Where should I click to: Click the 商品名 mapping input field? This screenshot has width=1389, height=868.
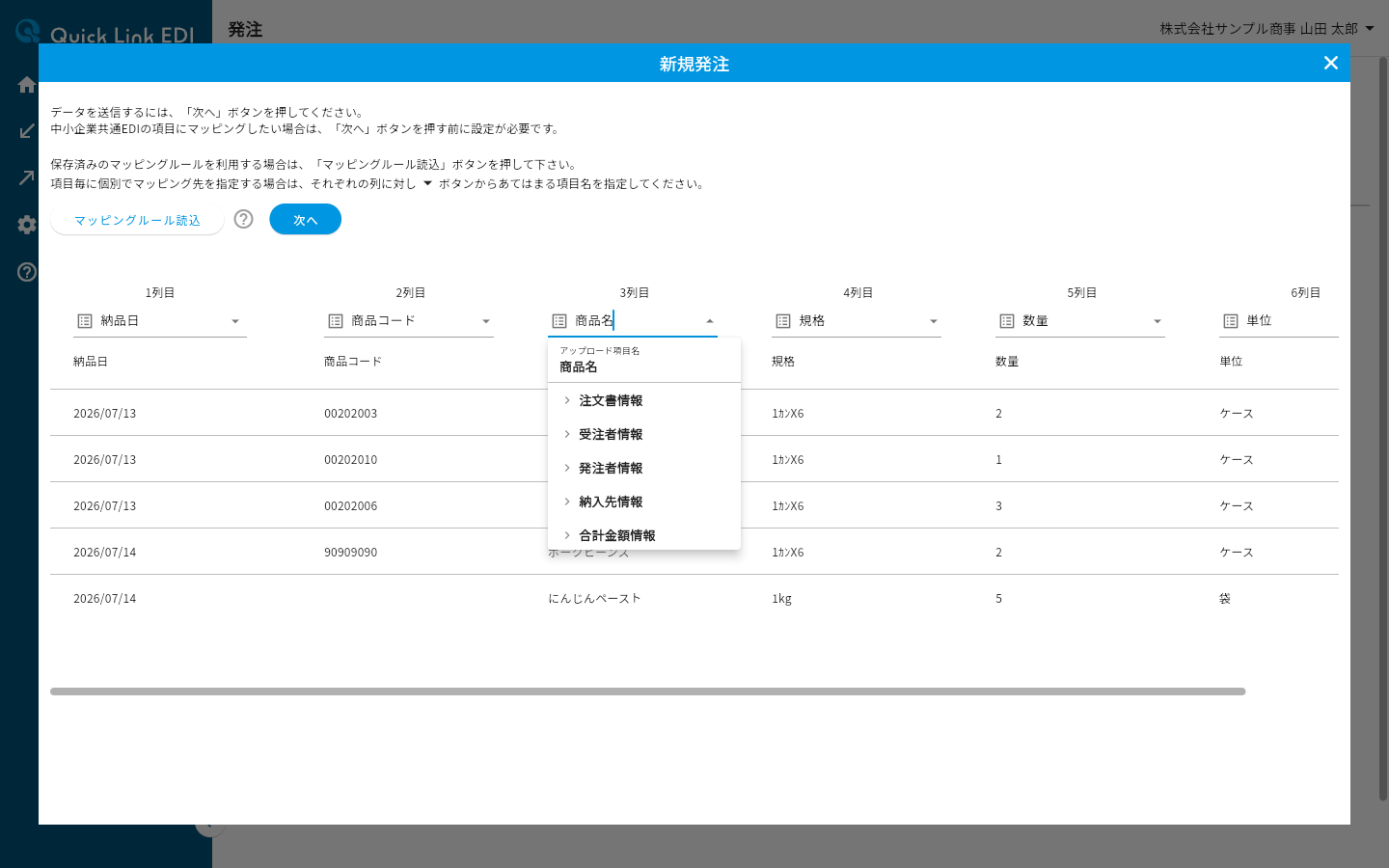pyautogui.click(x=635, y=321)
